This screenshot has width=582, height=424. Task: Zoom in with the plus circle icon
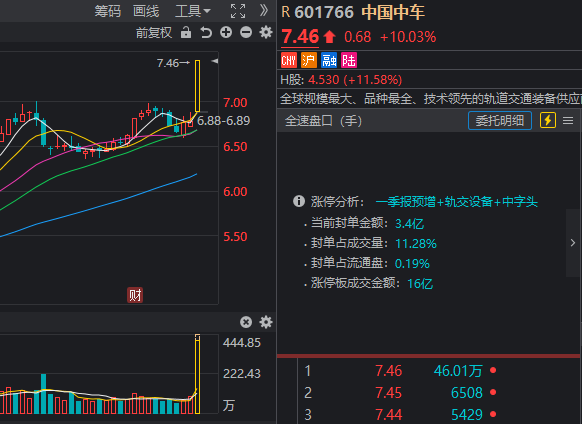click(226, 33)
